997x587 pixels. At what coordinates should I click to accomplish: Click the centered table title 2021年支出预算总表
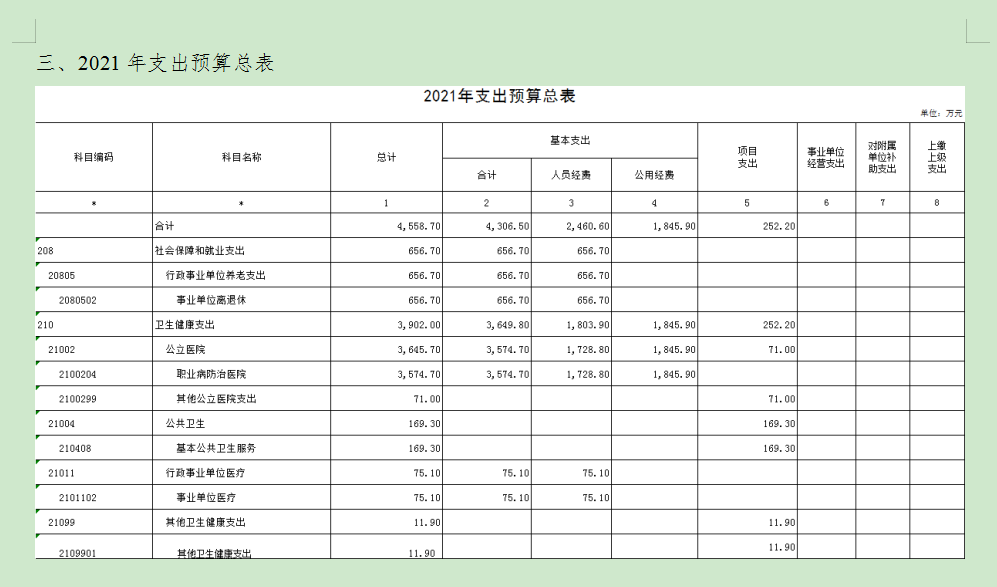[x=499, y=97]
